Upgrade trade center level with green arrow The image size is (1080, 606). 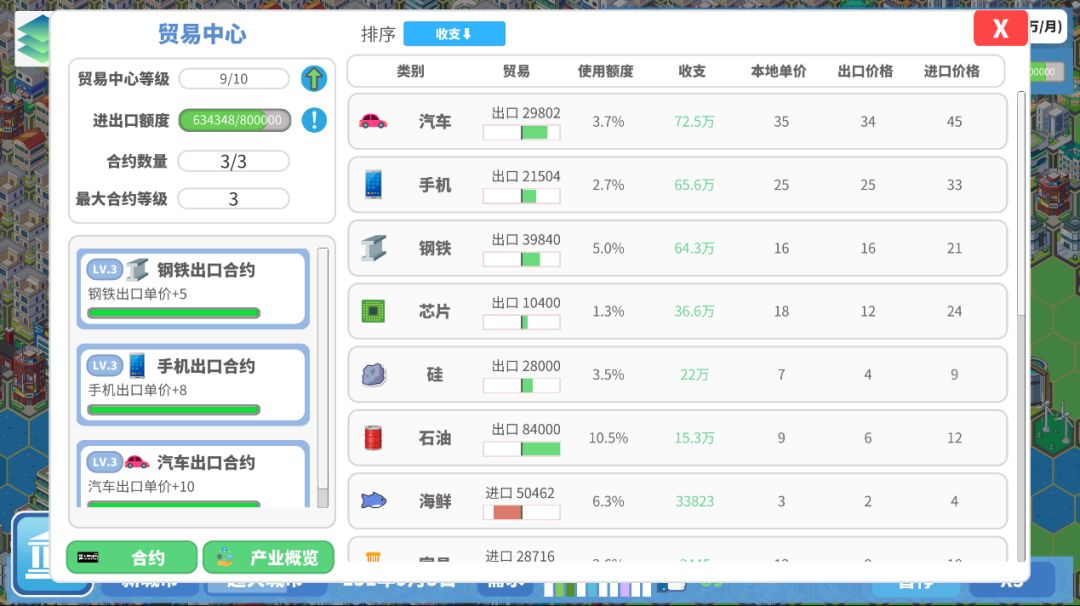(x=313, y=79)
